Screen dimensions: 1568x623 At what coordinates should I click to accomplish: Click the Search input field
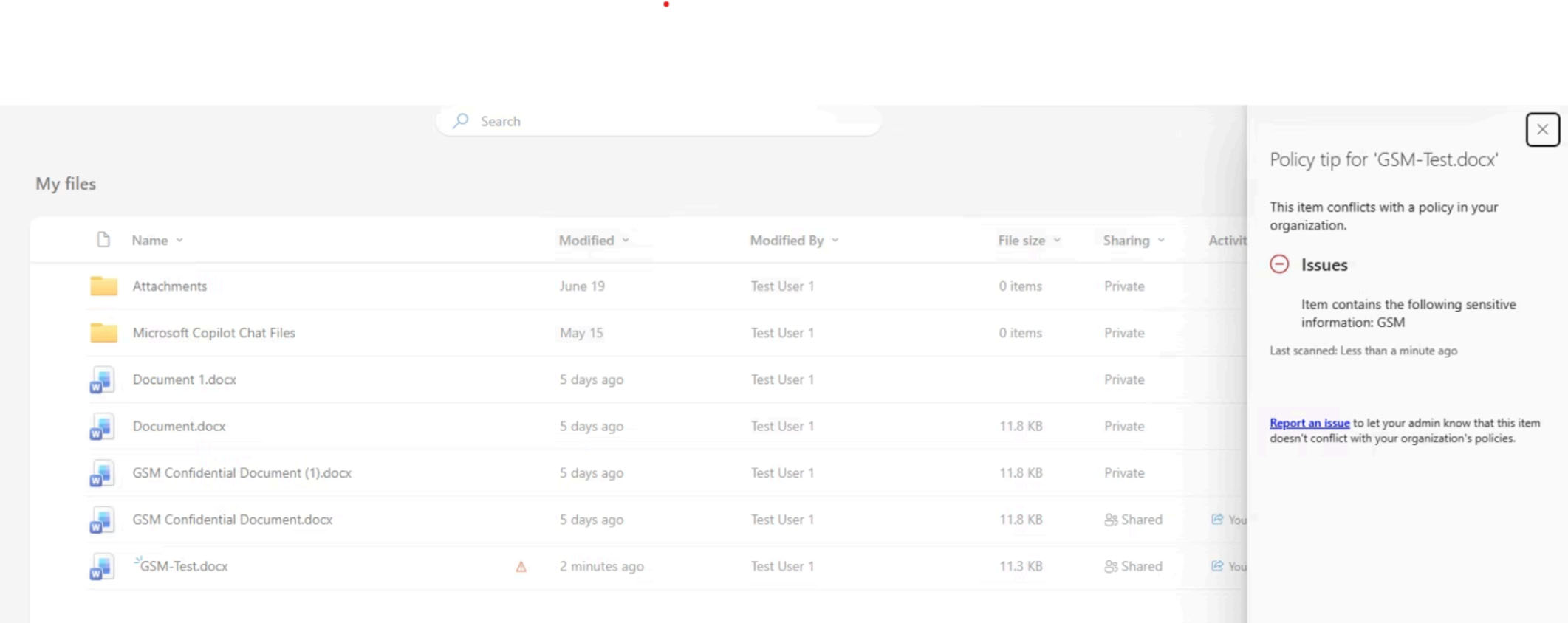(x=659, y=121)
